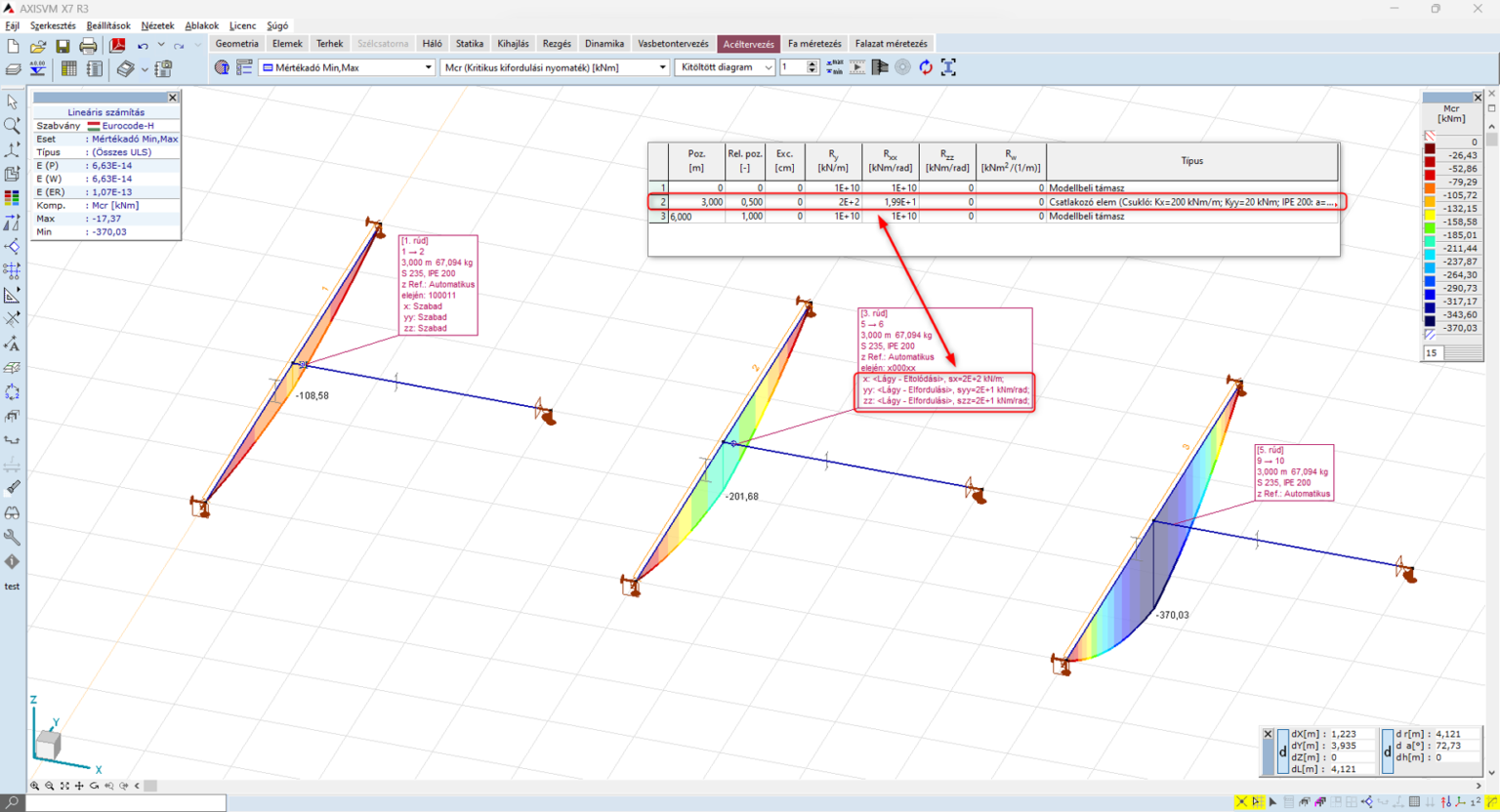Click the refresh results icon with red circular arrows
This screenshot has height=812, width=1500.
tap(926, 66)
